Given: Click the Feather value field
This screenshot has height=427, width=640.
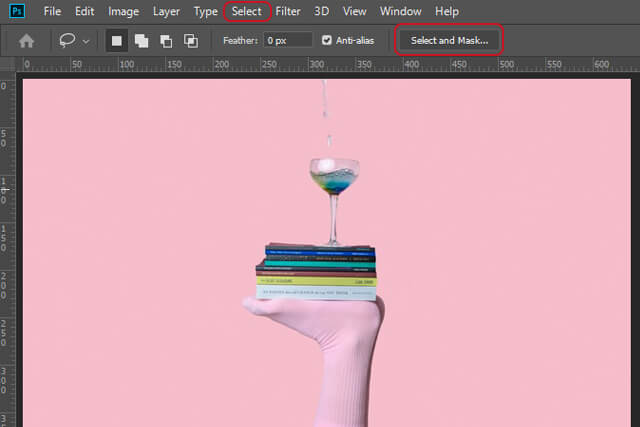Looking at the screenshot, I should coord(288,40).
